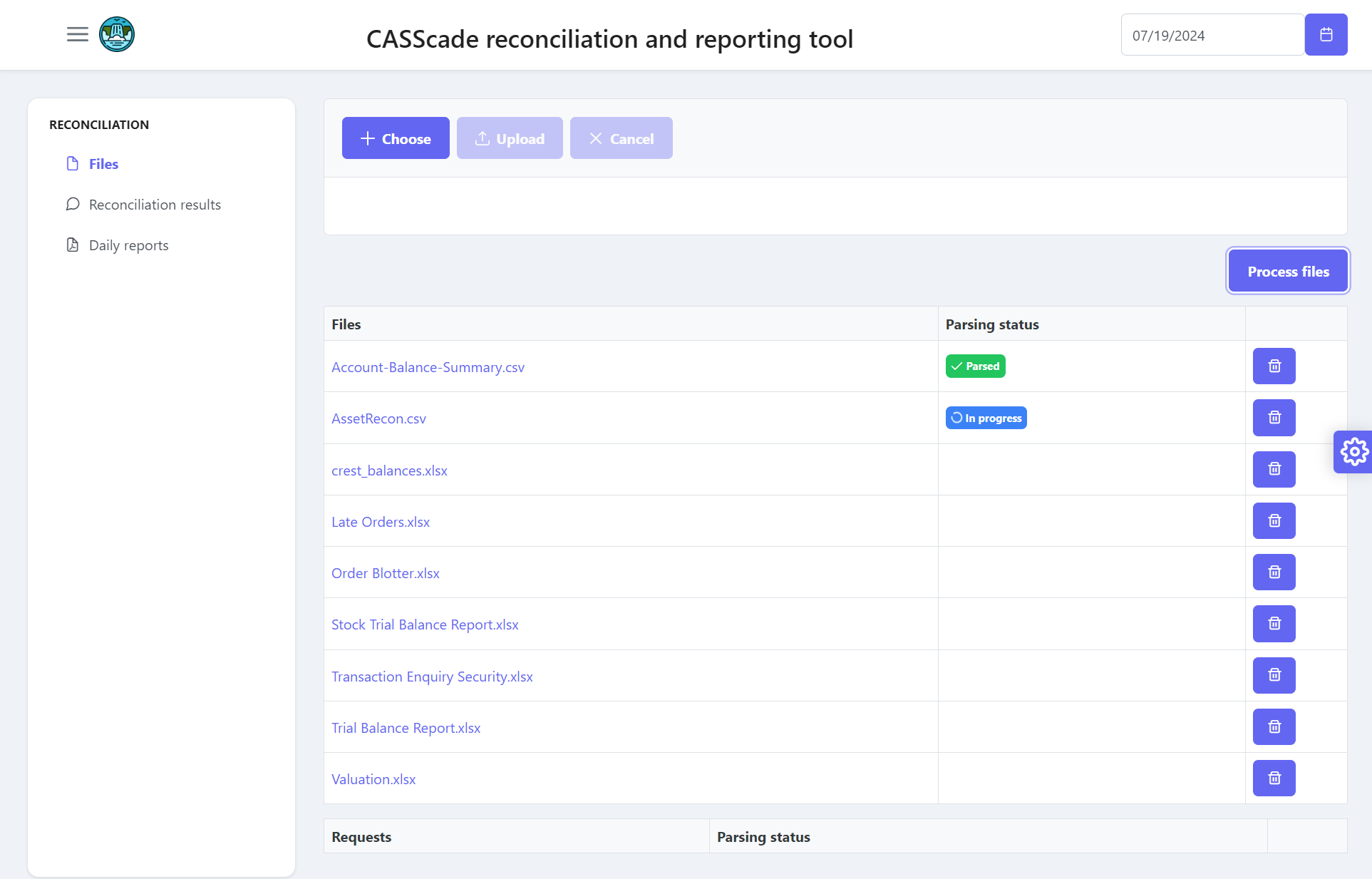Click the date input field

click(x=1212, y=35)
